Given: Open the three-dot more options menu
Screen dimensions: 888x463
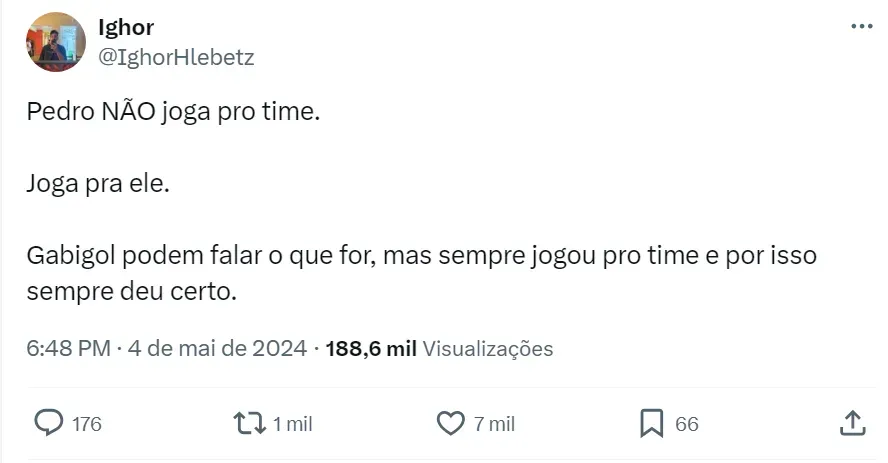Looking at the screenshot, I should 861,27.
